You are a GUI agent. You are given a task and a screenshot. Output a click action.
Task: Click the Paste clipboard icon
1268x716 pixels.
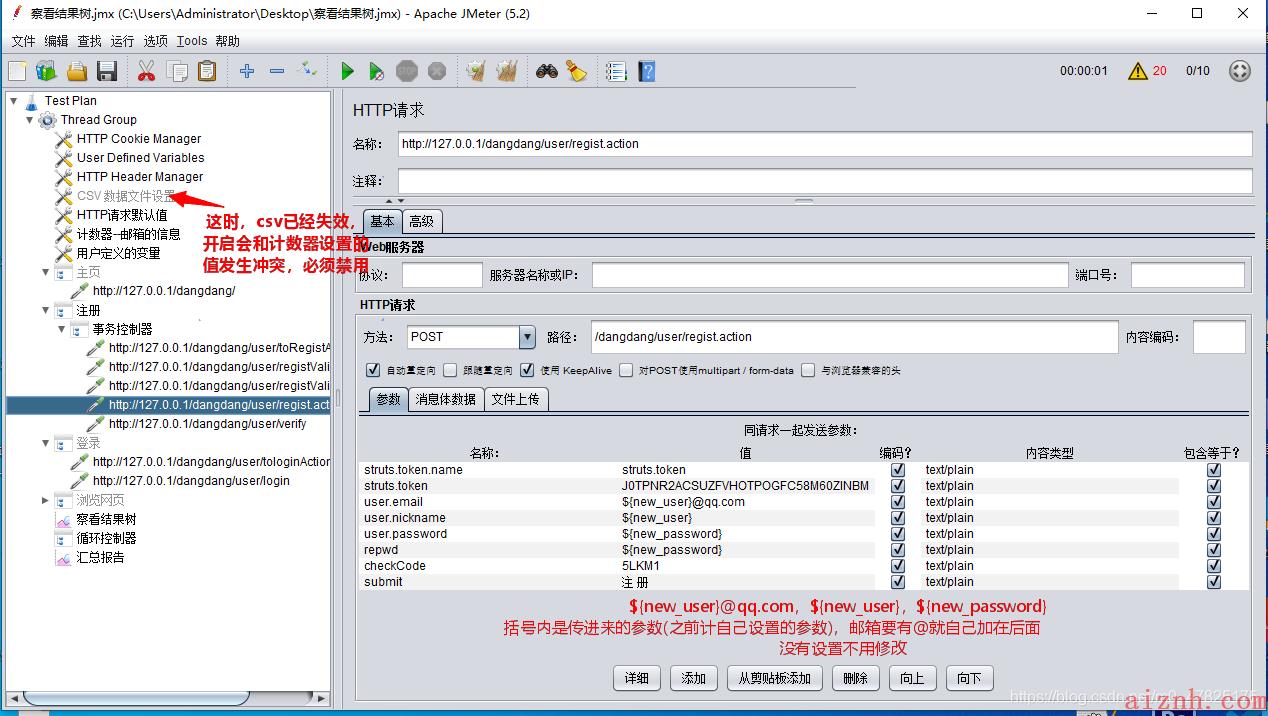point(207,71)
